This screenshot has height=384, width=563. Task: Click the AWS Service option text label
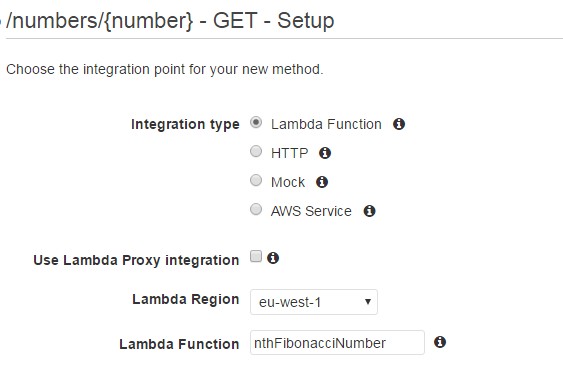pyautogui.click(x=311, y=211)
